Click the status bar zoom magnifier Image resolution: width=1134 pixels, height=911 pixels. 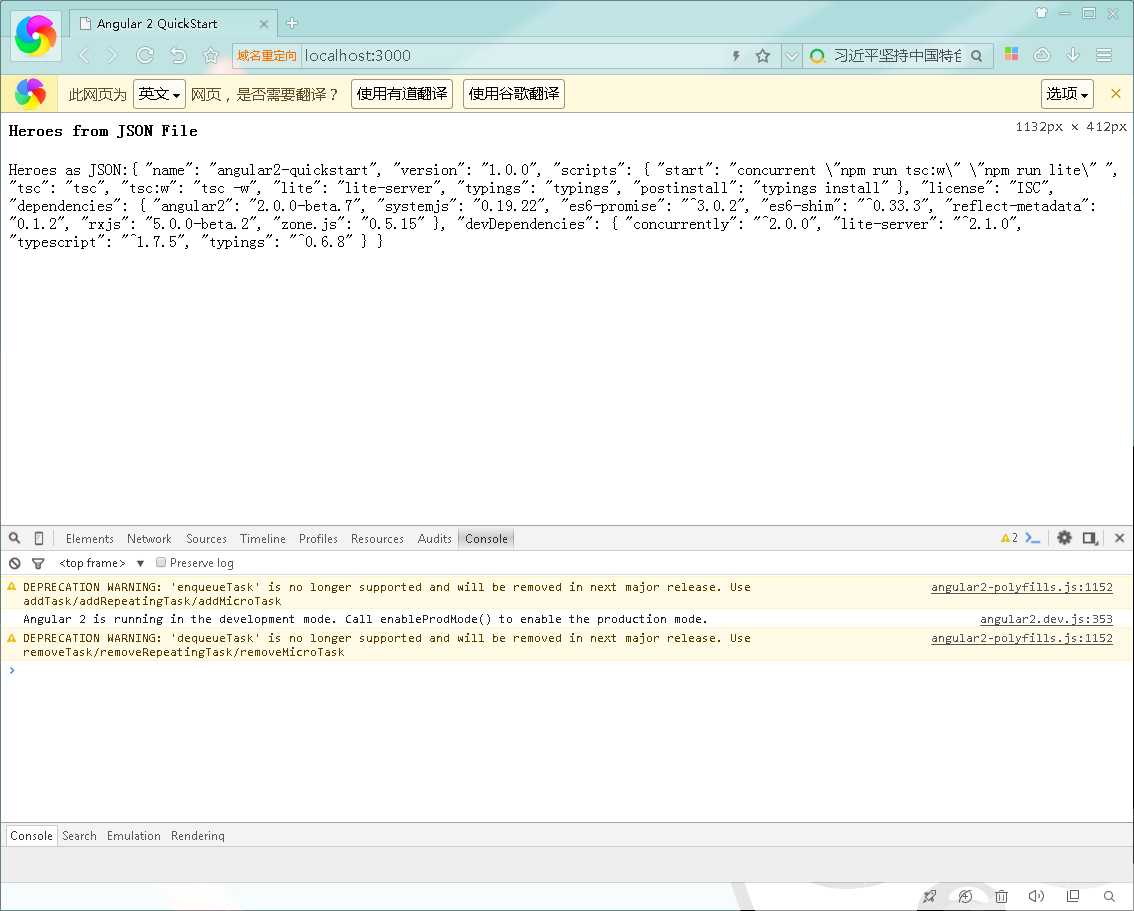point(1109,897)
